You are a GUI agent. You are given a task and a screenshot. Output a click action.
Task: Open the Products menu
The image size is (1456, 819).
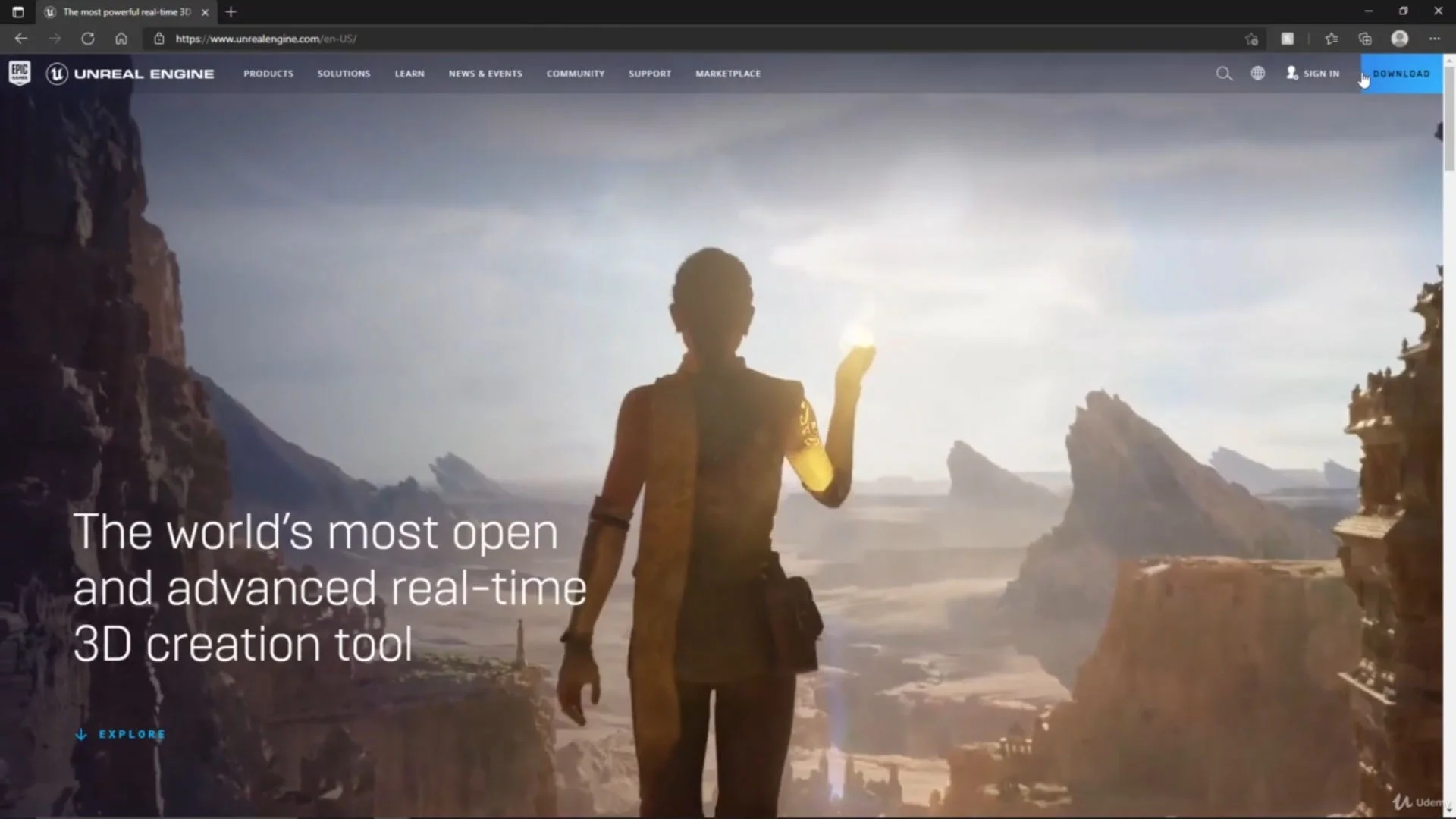[268, 74]
